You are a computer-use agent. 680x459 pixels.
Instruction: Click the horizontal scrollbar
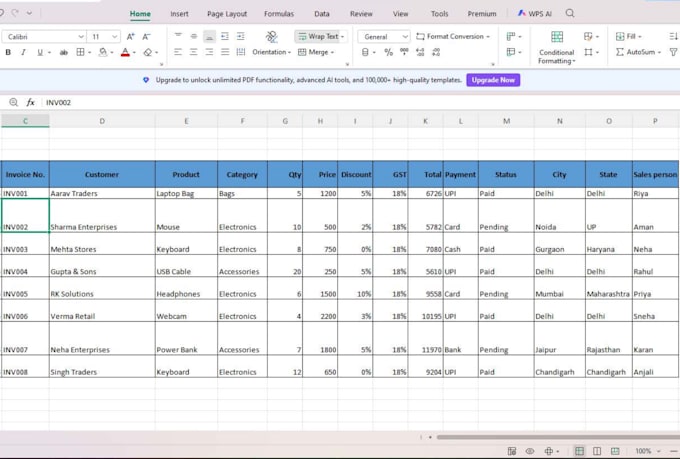[x=558, y=437]
